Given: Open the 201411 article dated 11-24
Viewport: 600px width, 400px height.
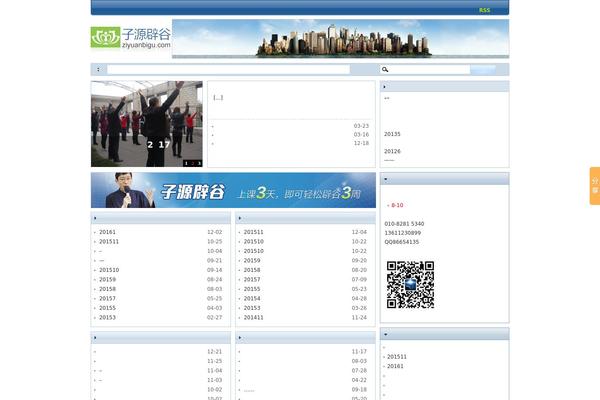Looking at the screenshot, I should (253, 317).
